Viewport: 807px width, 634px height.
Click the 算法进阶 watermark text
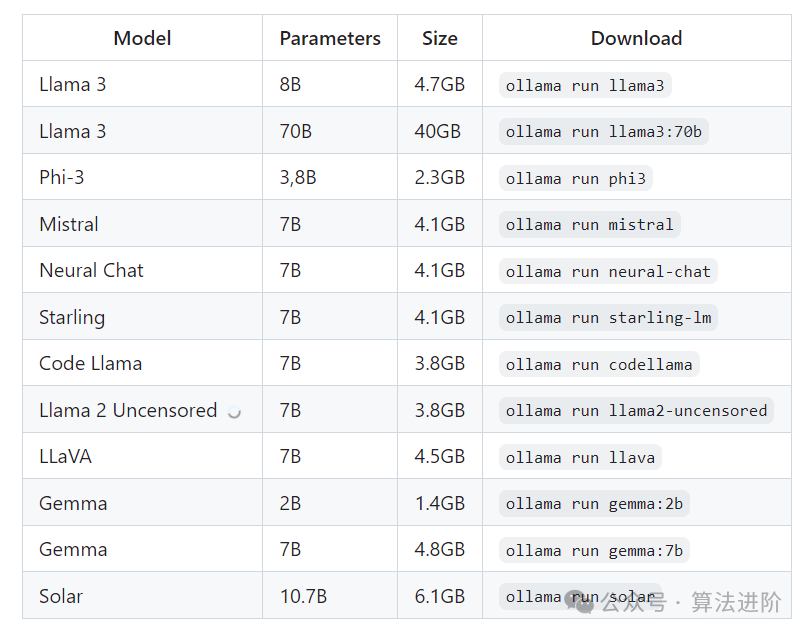pyautogui.click(x=736, y=602)
